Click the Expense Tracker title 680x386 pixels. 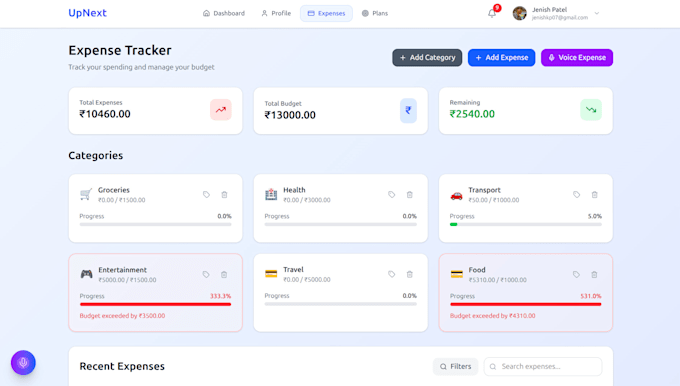point(120,50)
